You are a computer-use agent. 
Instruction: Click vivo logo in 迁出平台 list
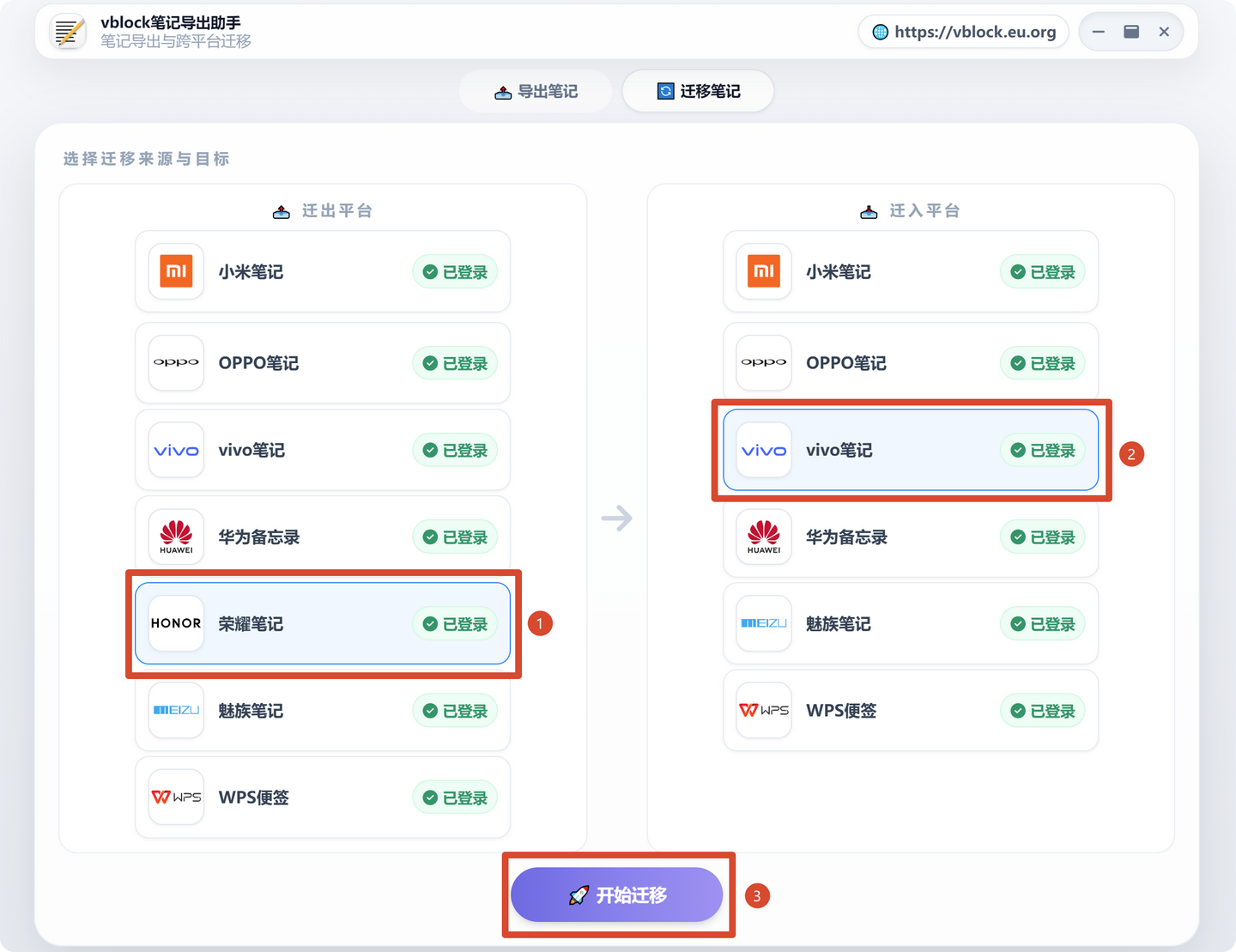pos(176,451)
